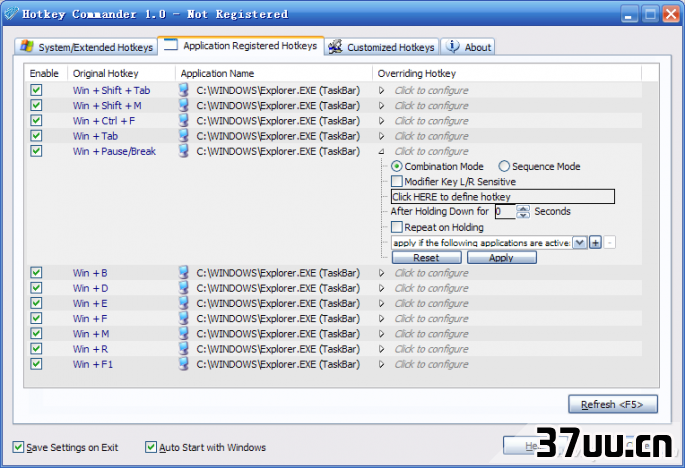Screen dimensions: 685x468
Task: Toggle Auto Start with Windows
Action: pyautogui.click(x=151, y=447)
